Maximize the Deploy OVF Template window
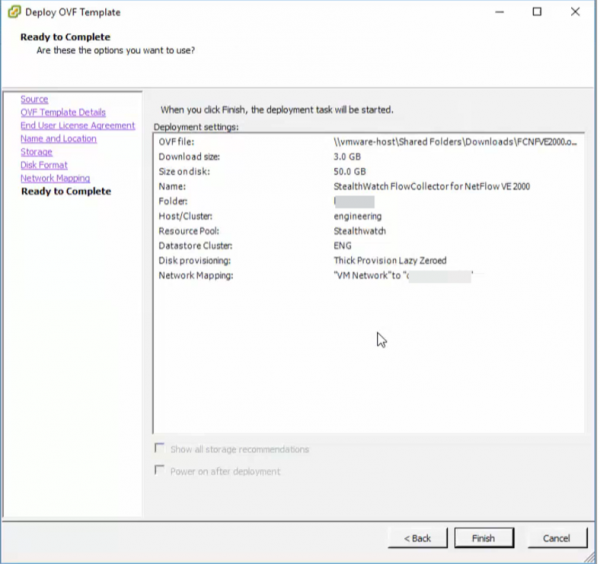Screen dimensions: 600x564 tap(537, 12)
